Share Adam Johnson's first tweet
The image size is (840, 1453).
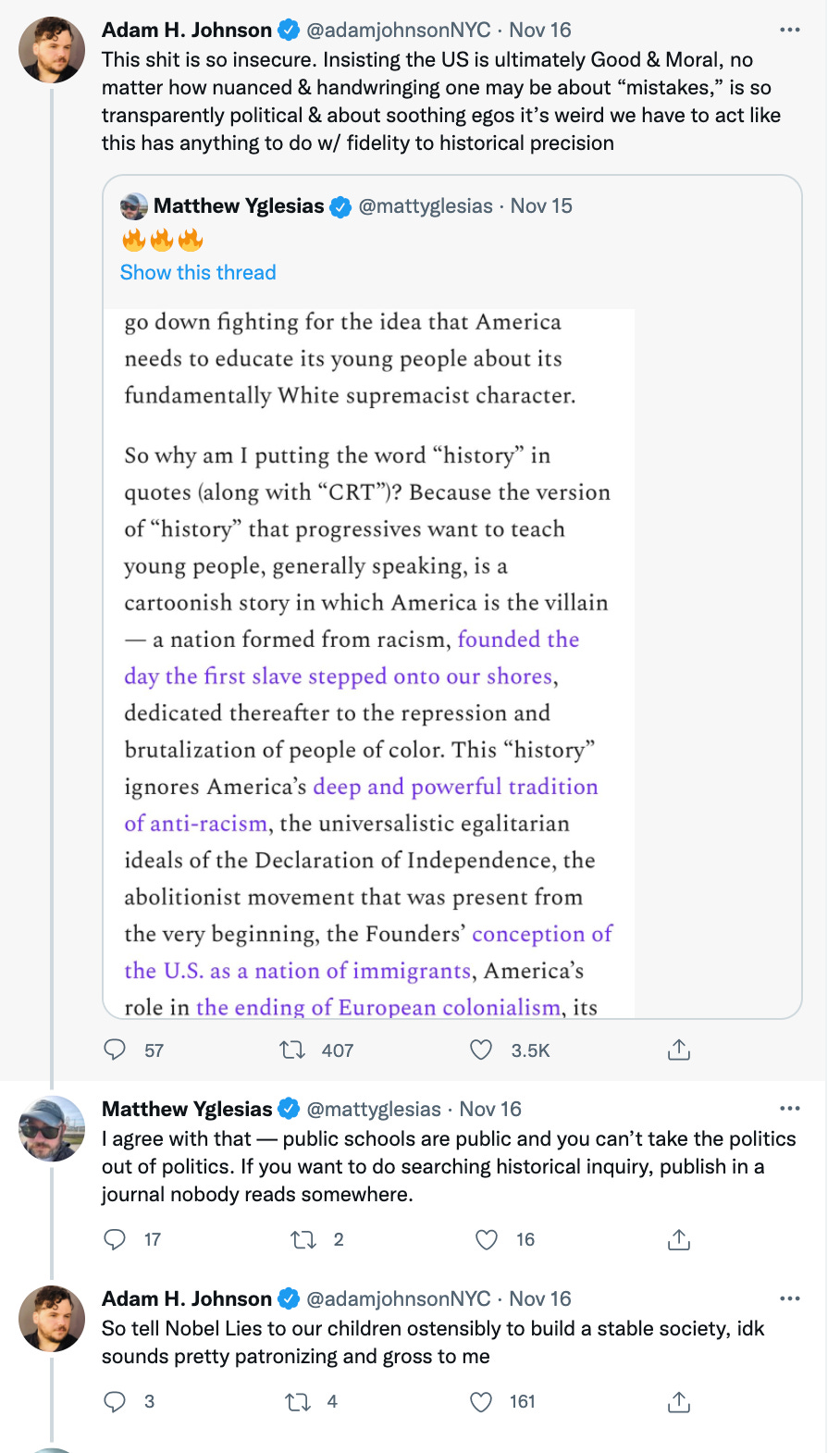click(679, 1049)
